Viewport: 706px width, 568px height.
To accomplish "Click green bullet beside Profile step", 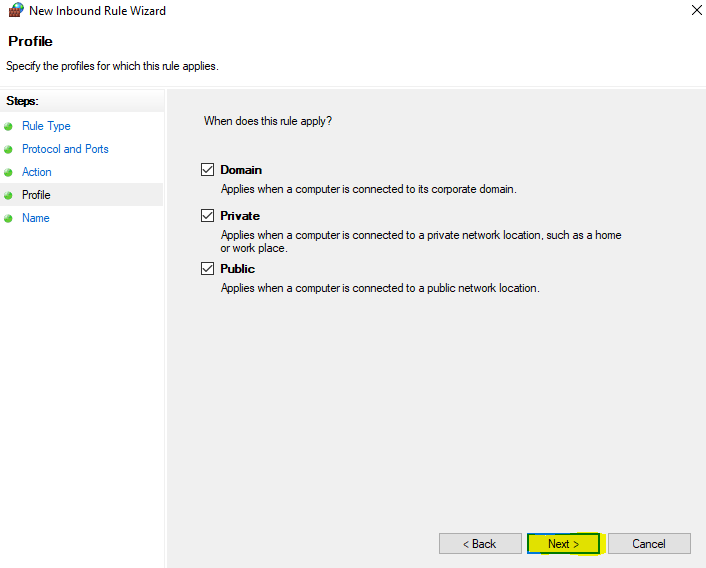I will tap(9, 196).
